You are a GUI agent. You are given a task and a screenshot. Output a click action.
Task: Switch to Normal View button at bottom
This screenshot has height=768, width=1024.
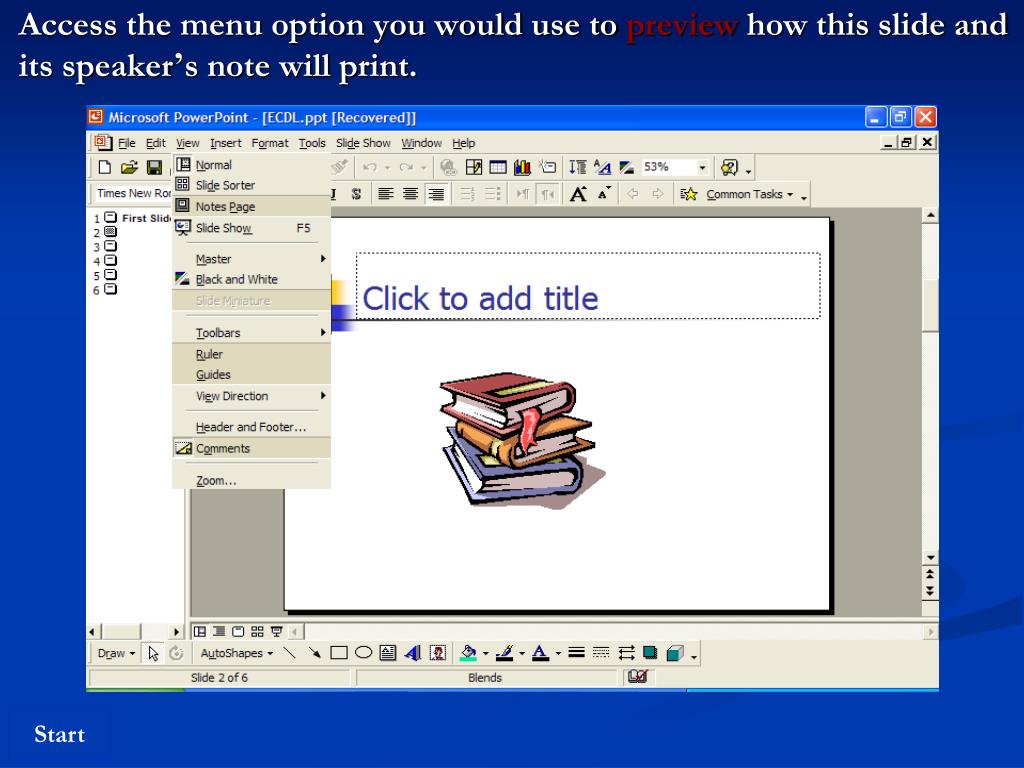[x=200, y=632]
